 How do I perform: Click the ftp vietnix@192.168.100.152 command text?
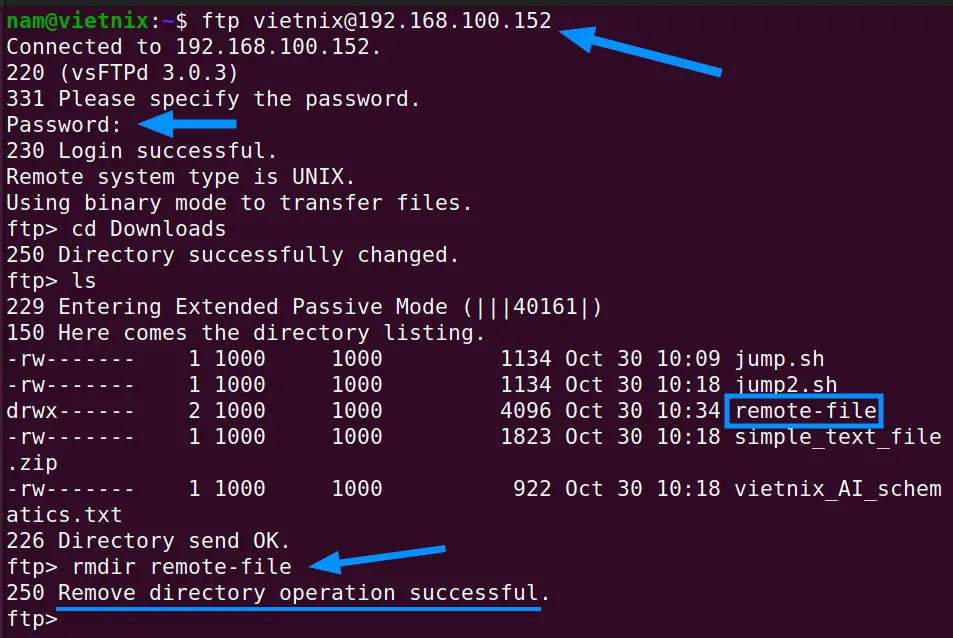tap(376, 21)
